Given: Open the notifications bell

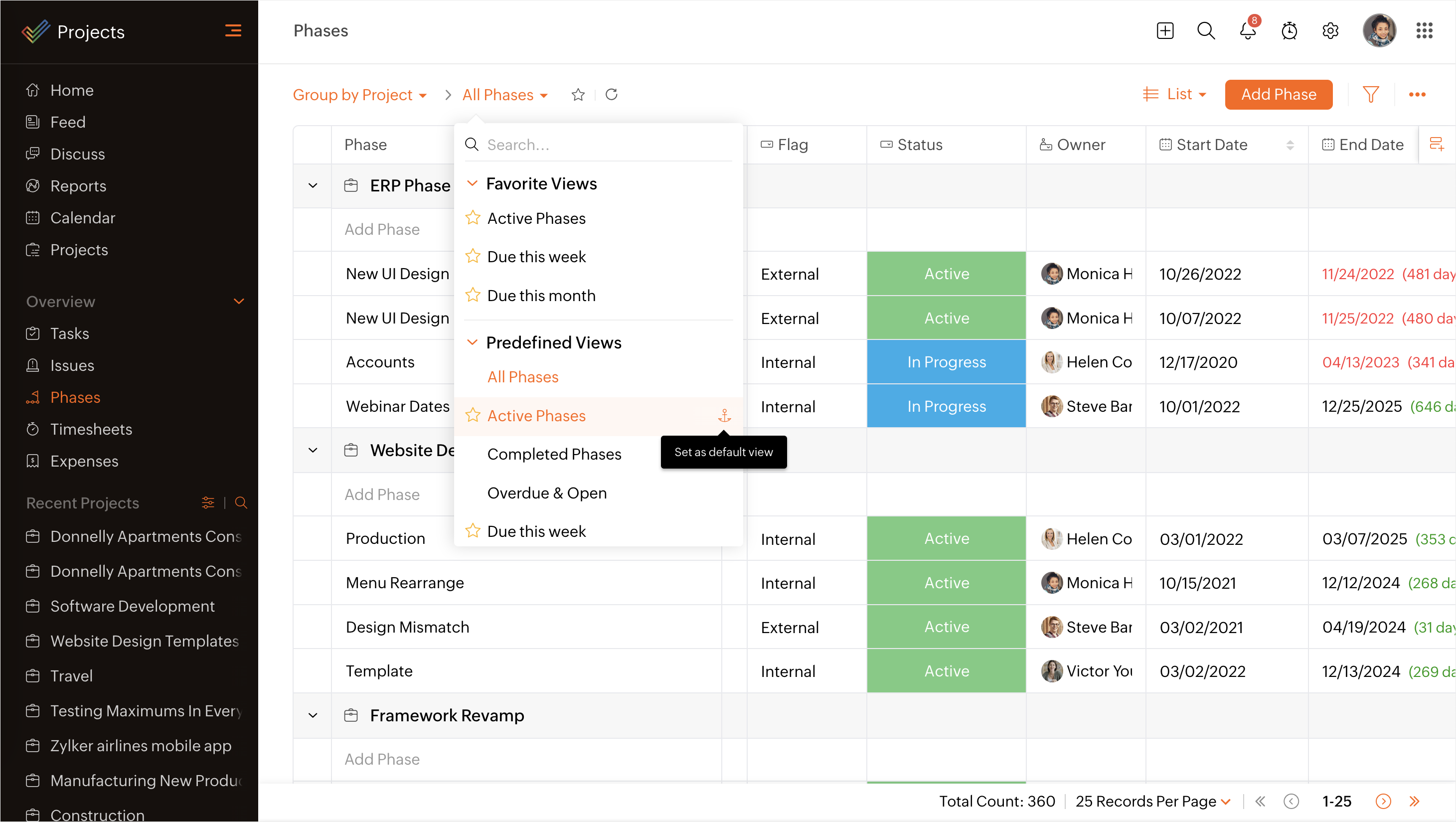Looking at the screenshot, I should (x=1248, y=30).
